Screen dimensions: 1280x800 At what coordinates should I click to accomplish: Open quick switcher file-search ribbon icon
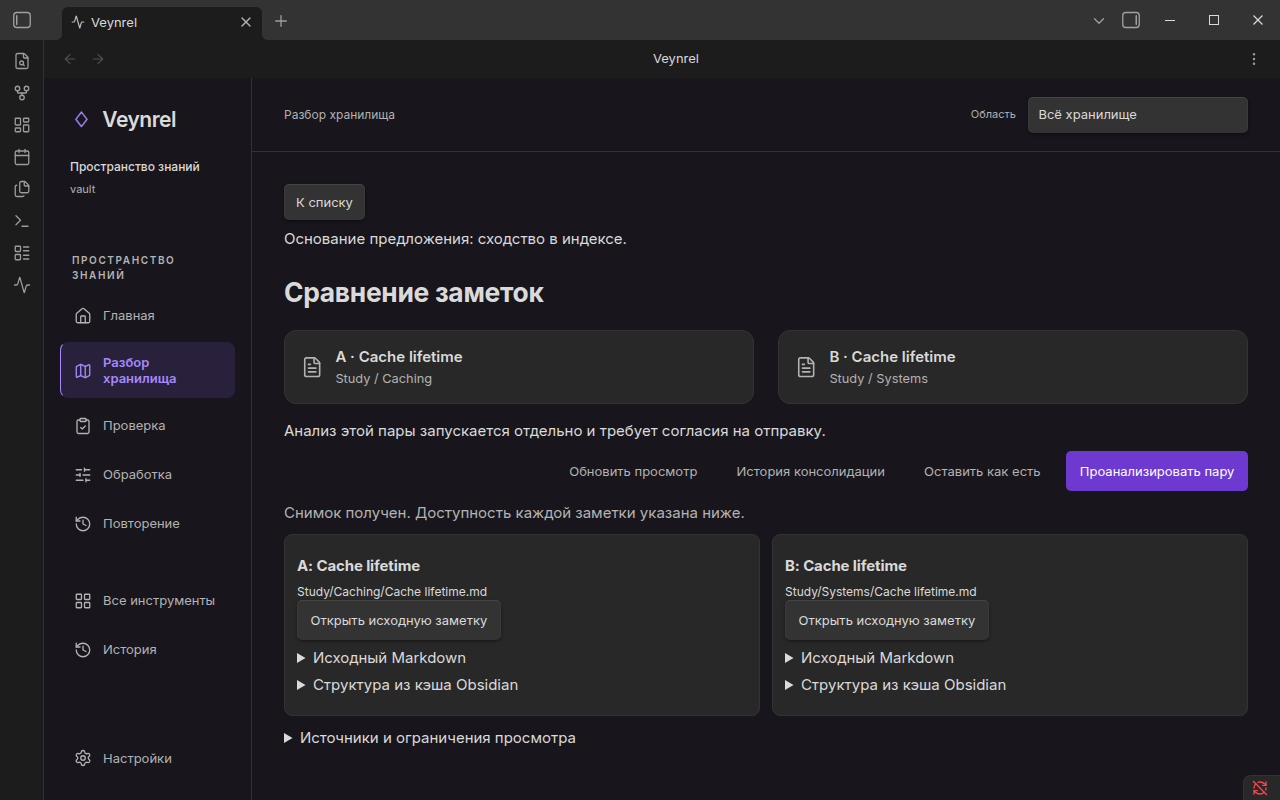[22, 61]
